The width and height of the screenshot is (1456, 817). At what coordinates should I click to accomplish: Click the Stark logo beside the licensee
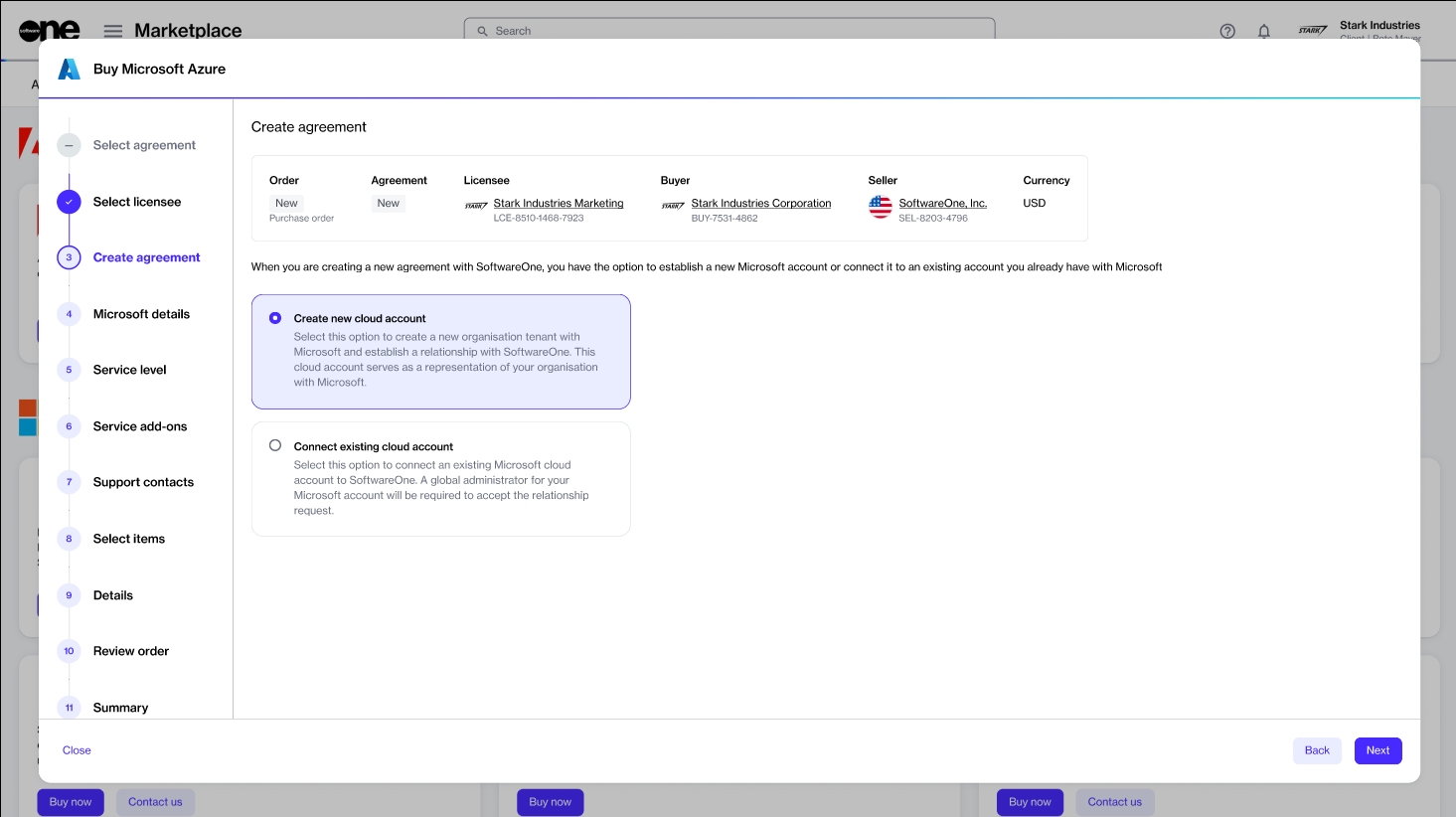(x=476, y=206)
